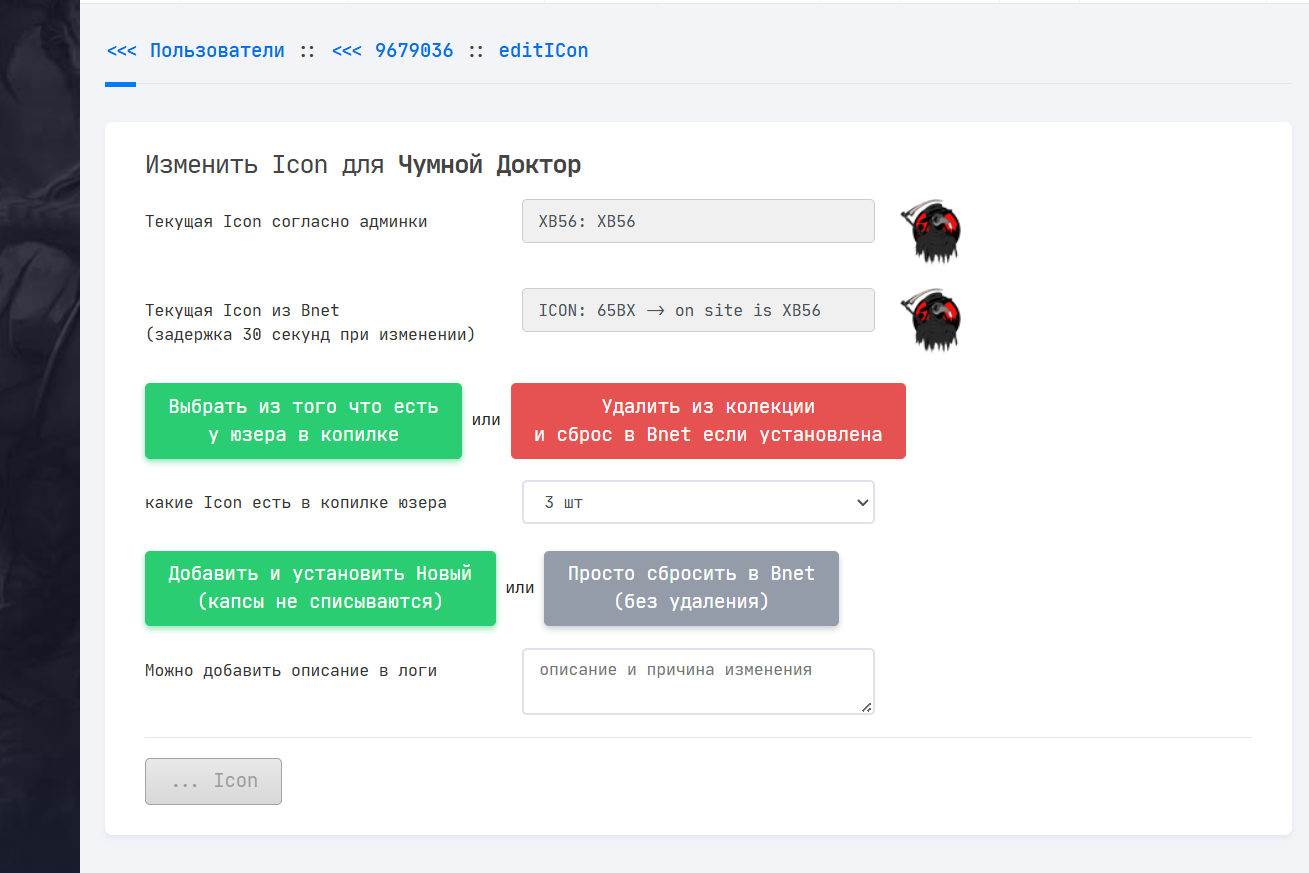Screen dimensions: 1309x873
Task: Click the heading Изменить Icon для Чумной Доктор
Action: [363, 165]
